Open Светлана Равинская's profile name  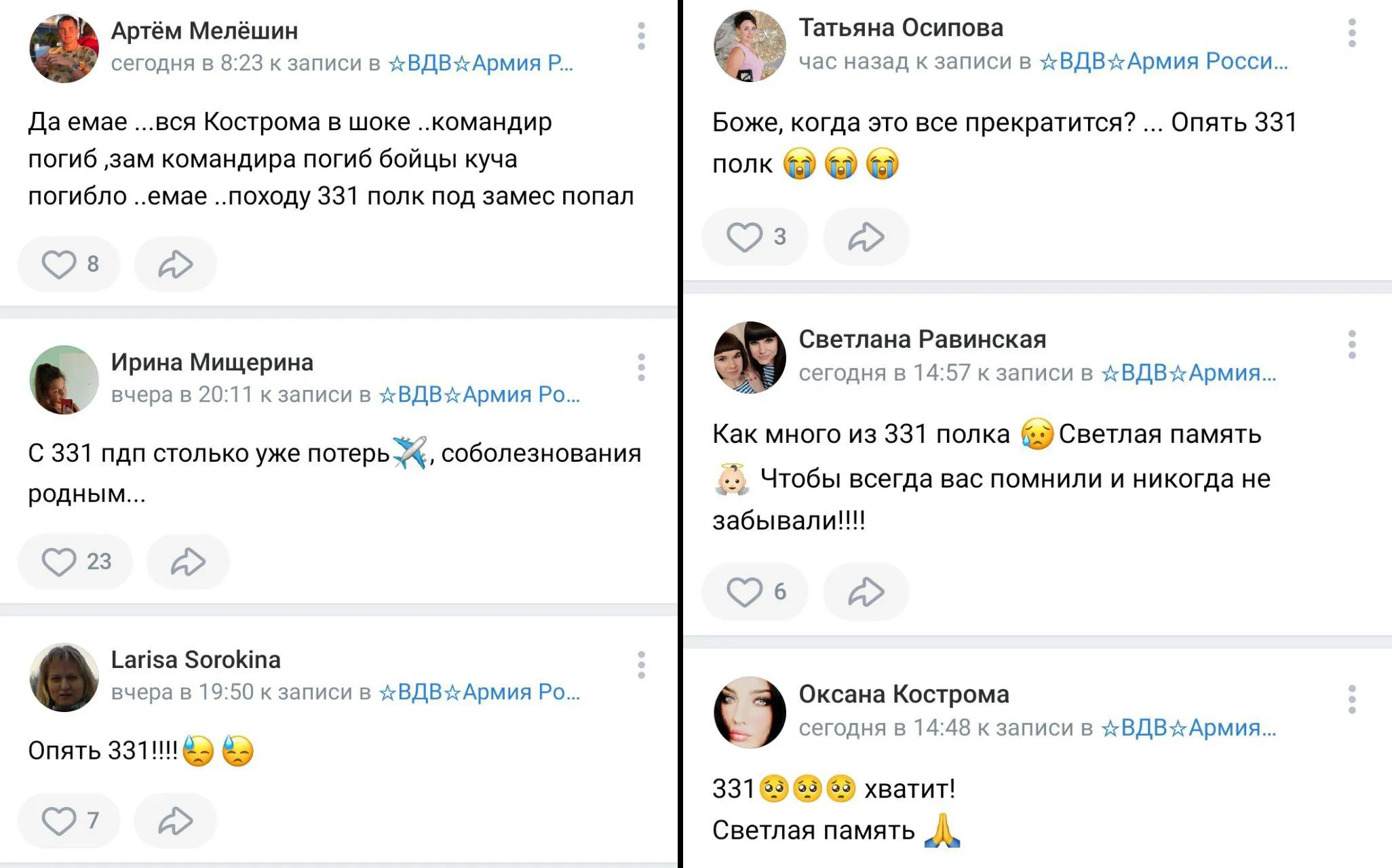pos(922,339)
